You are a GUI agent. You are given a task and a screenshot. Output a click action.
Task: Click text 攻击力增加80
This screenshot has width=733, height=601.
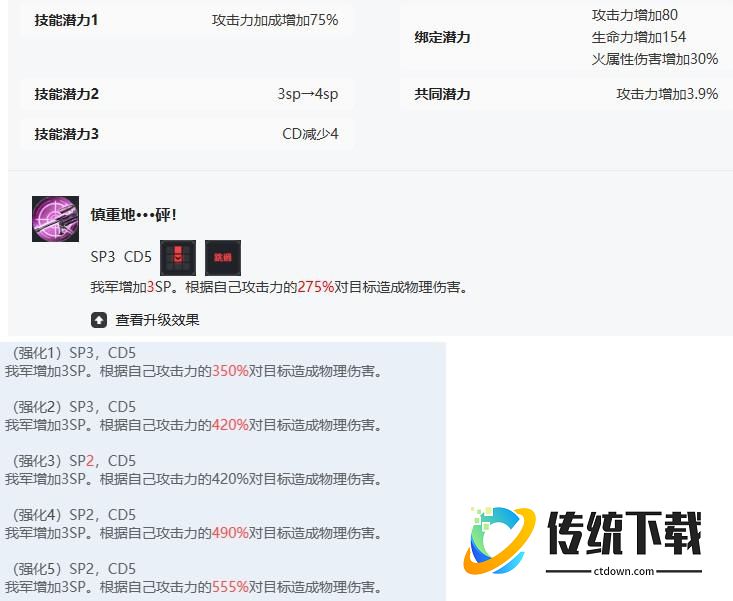(635, 15)
